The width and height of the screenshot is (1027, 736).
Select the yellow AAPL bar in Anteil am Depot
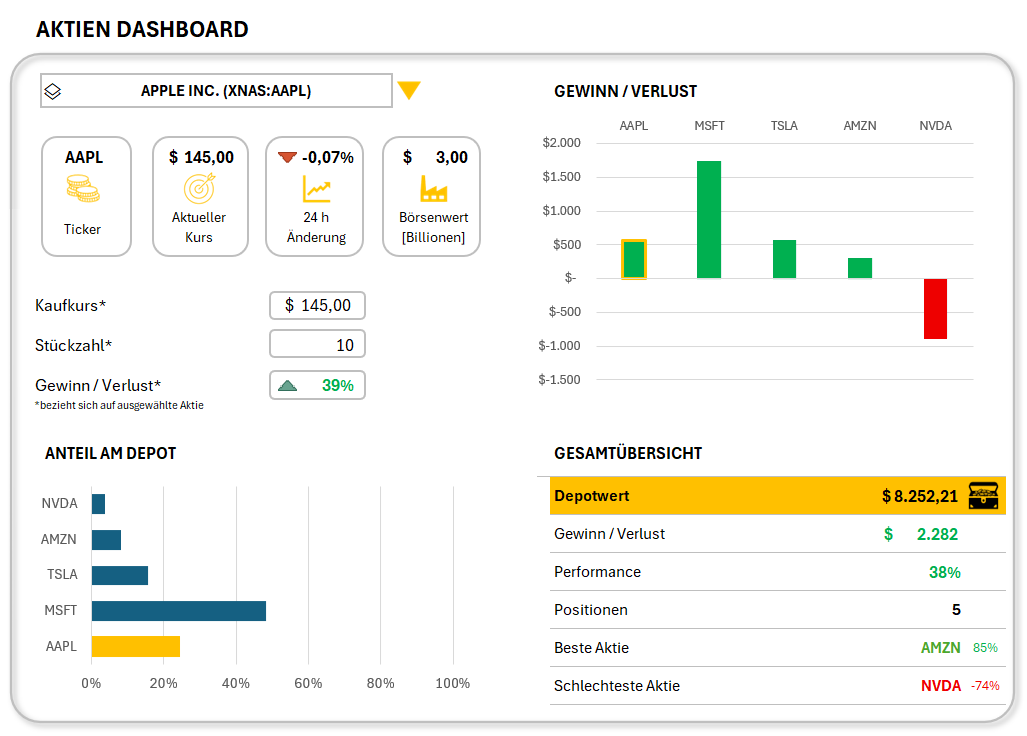pos(136,646)
